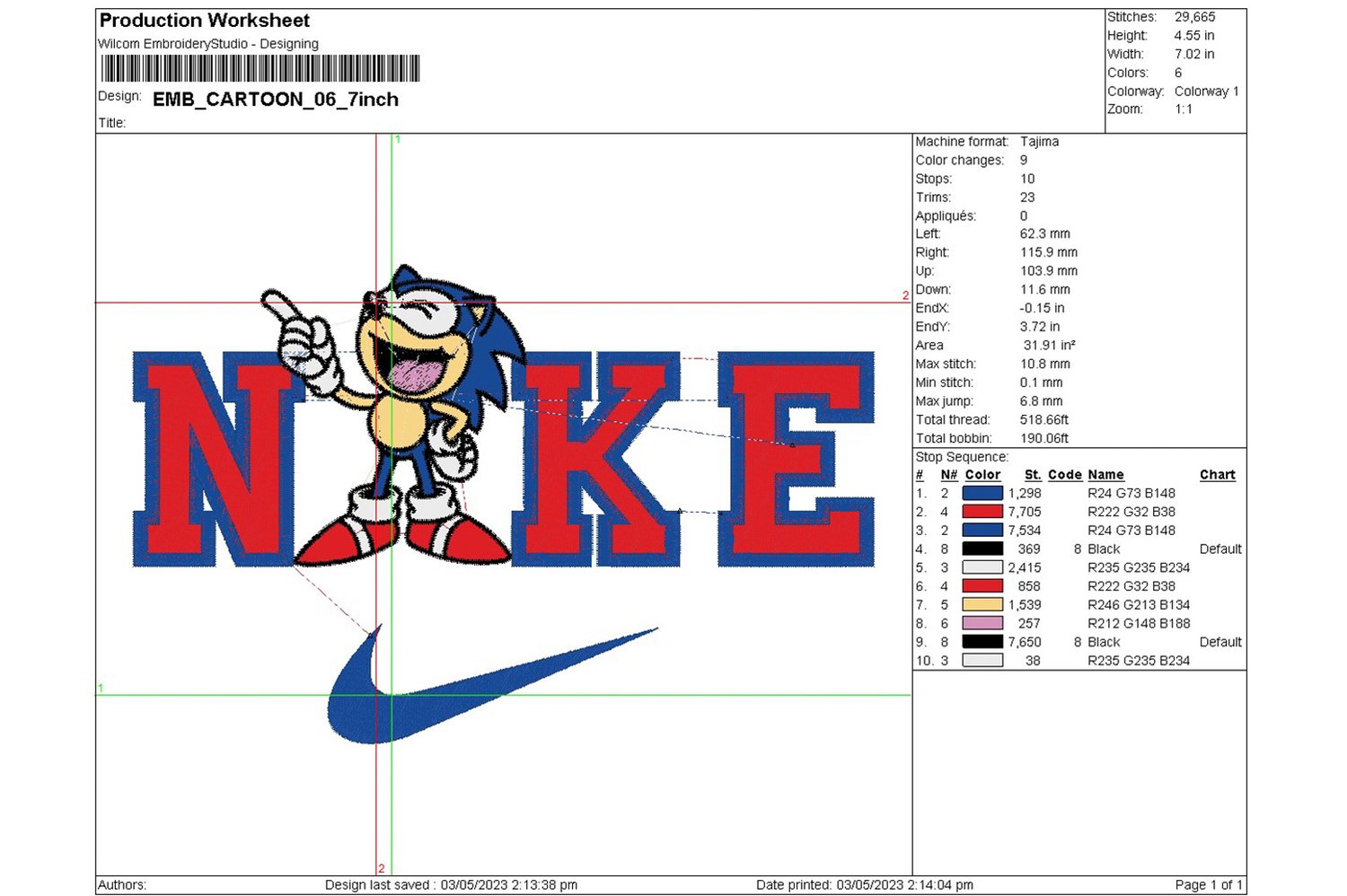Viewport: 1347px width, 896px height.
Task: Click the "N#" column header
Action: tap(949, 475)
